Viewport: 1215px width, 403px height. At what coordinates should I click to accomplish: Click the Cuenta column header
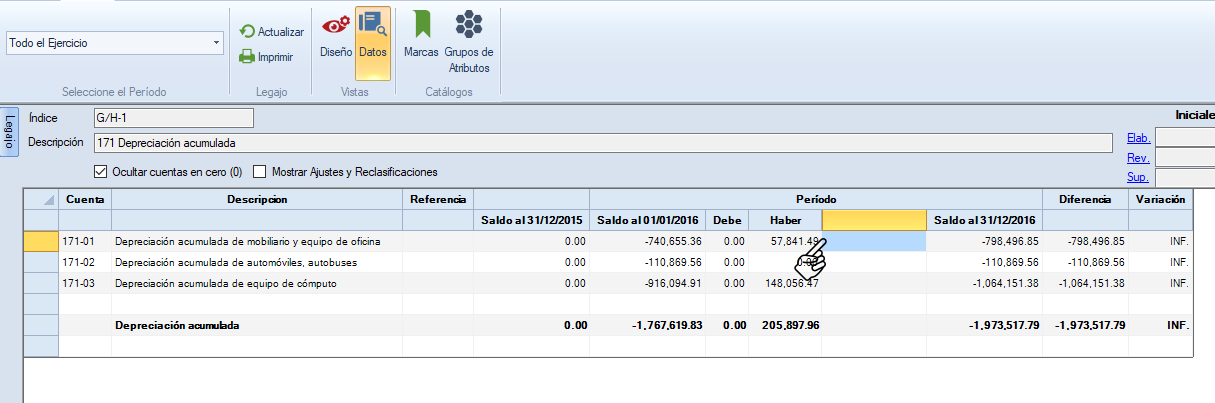point(85,199)
